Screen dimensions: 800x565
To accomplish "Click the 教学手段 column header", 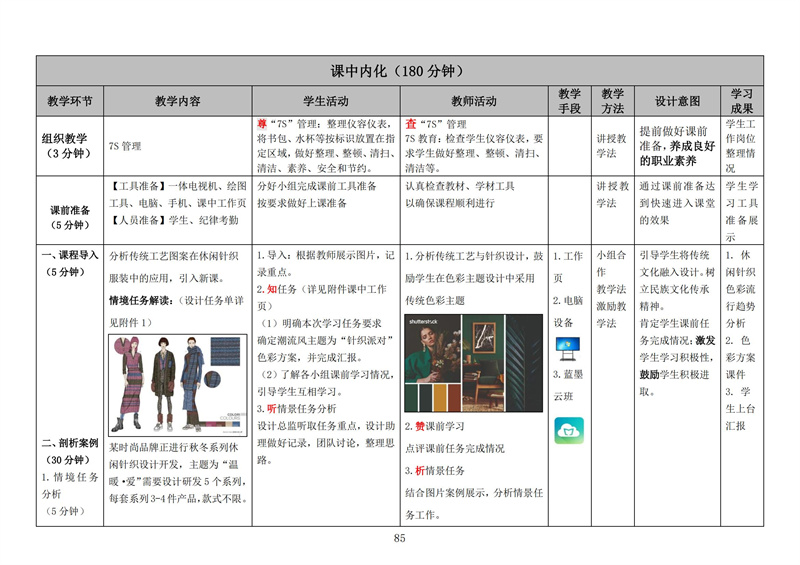I will click(x=569, y=101).
